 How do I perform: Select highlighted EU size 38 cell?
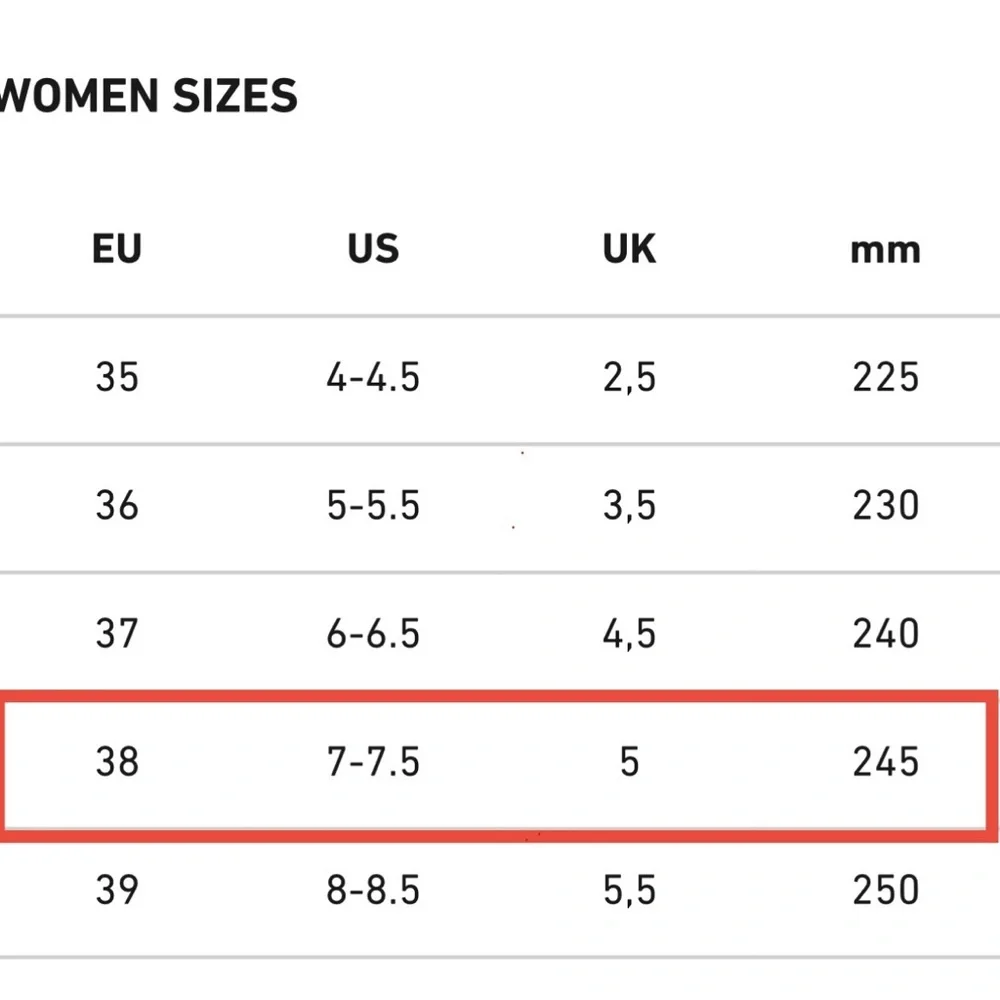[x=117, y=762]
